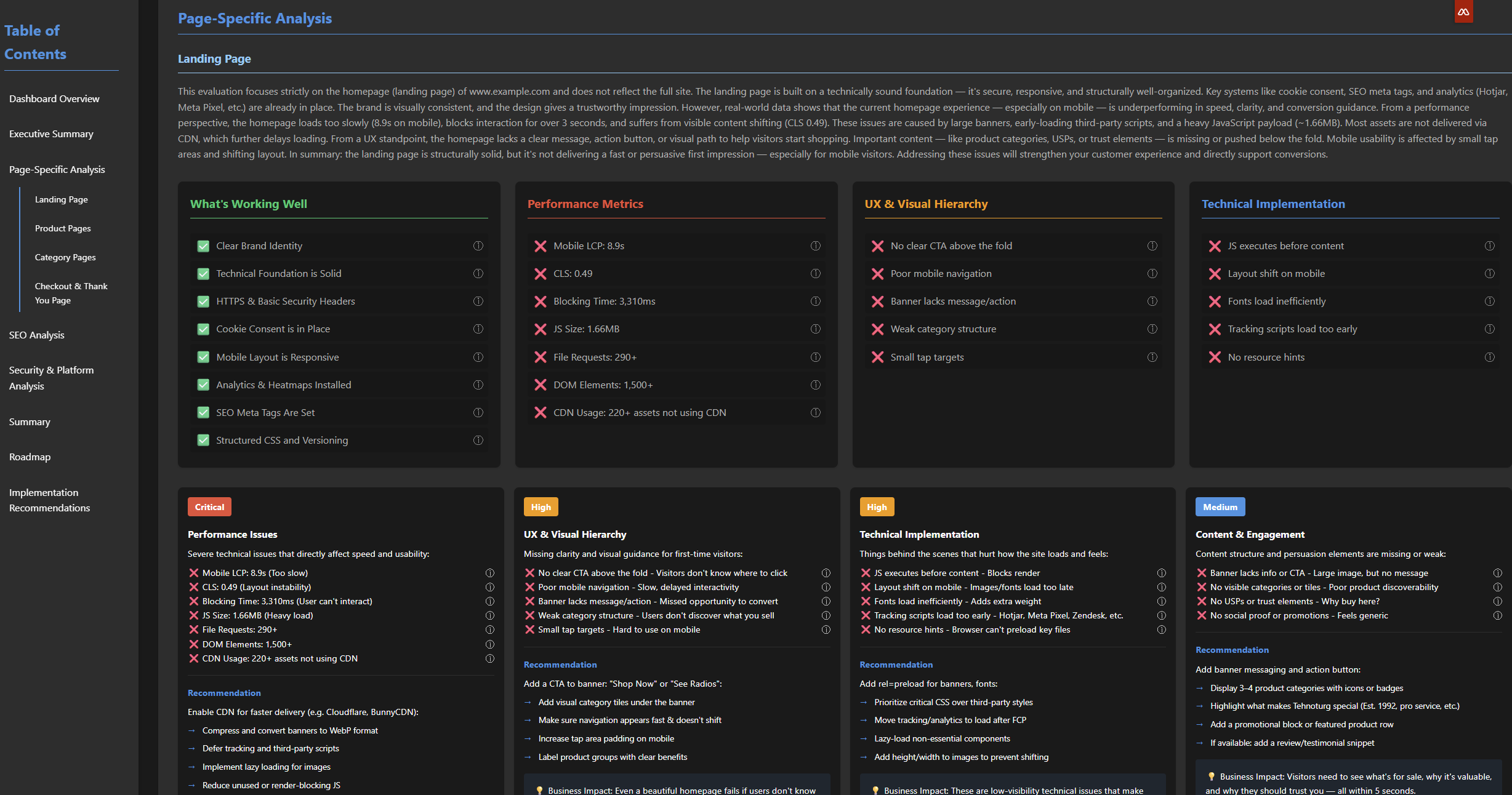
Task: Click info icon next to Clear Brand Identity
Action: click(x=478, y=246)
